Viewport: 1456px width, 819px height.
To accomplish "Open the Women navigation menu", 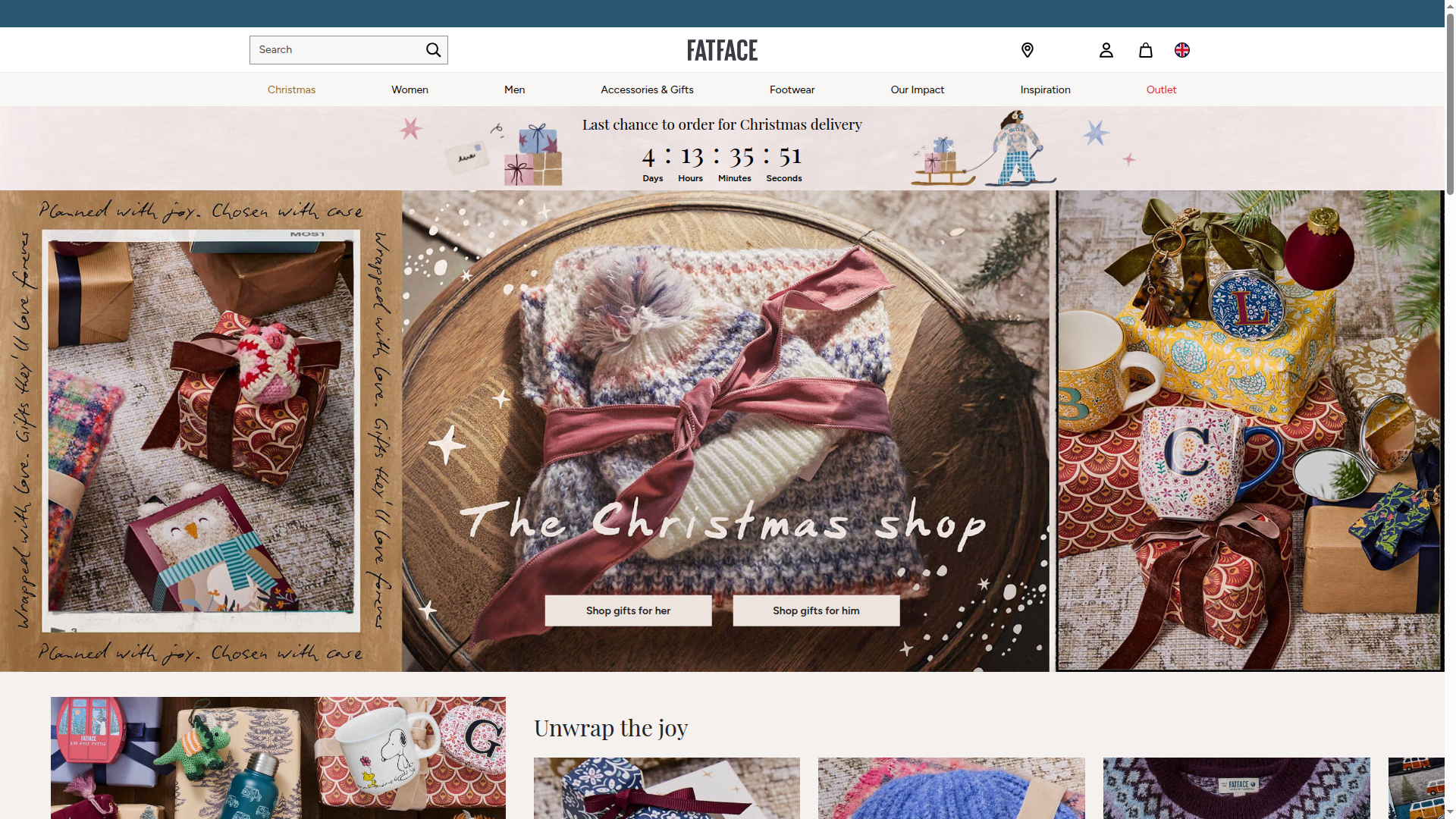I will click(409, 89).
